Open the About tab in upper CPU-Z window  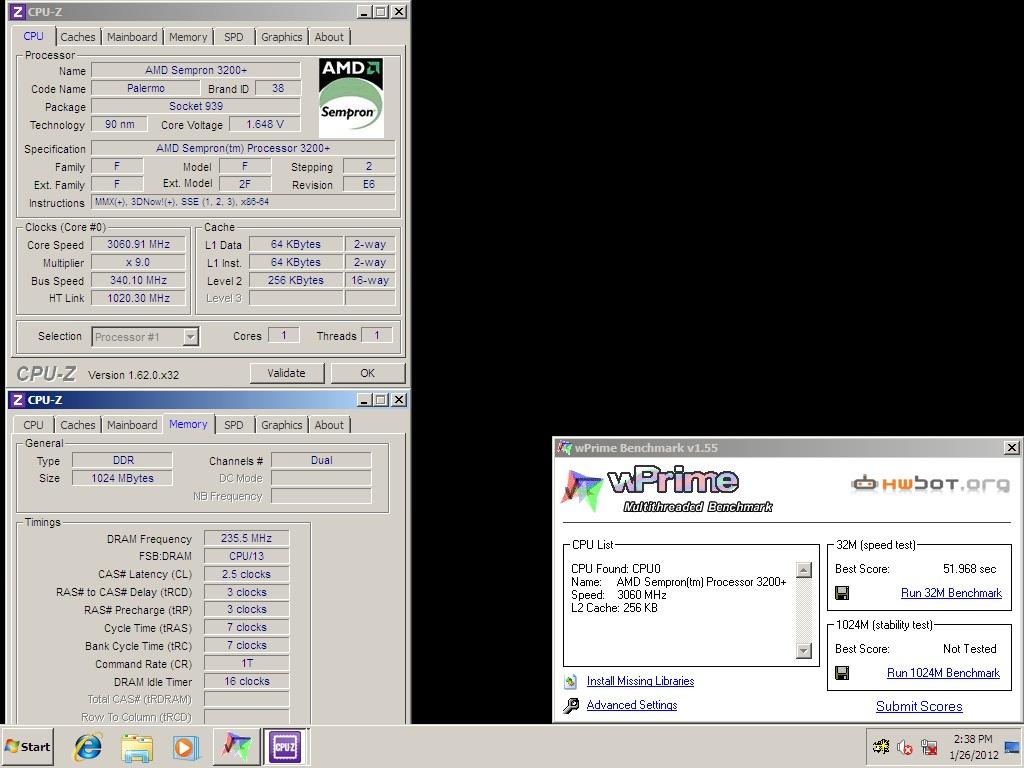click(329, 37)
